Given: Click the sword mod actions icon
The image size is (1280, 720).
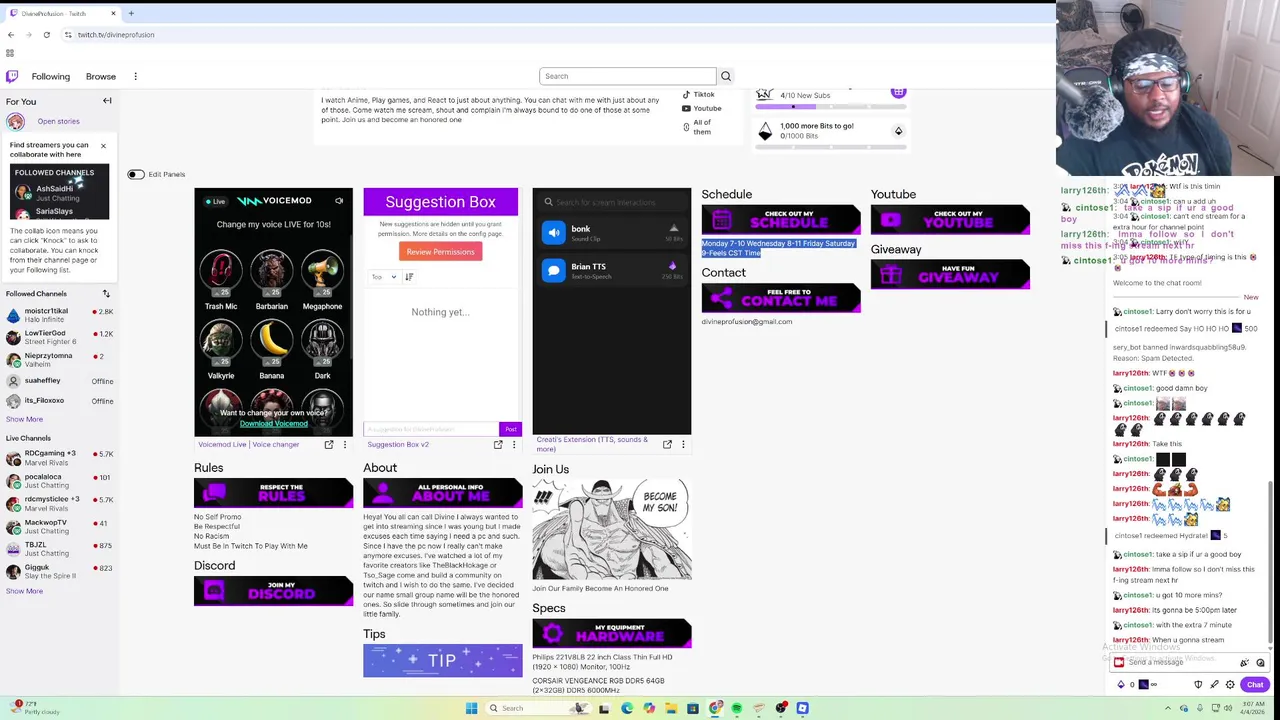Looking at the screenshot, I should [1214, 685].
